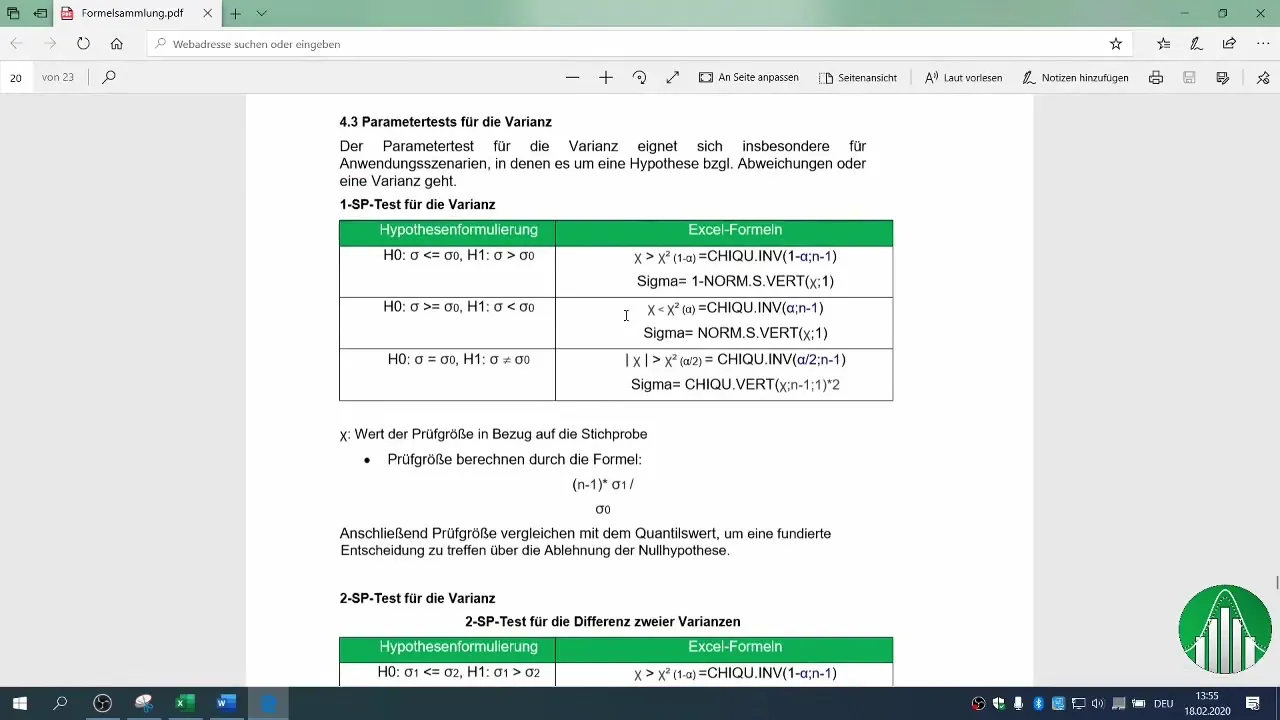This screenshot has height=720, width=1280.
Task: Open the tabs you've set aside
Action: pyautogui.click(x=13, y=14)
